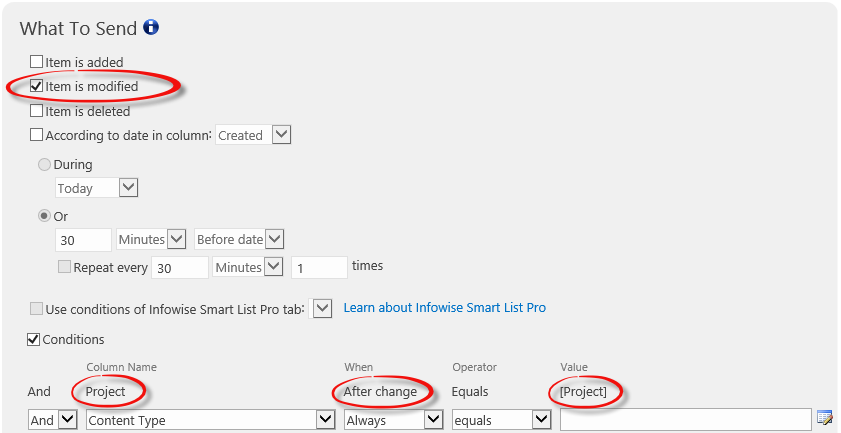Click the blue info icon beside What To Send
This screenshot has width=841, height=433.
(151, 27)
